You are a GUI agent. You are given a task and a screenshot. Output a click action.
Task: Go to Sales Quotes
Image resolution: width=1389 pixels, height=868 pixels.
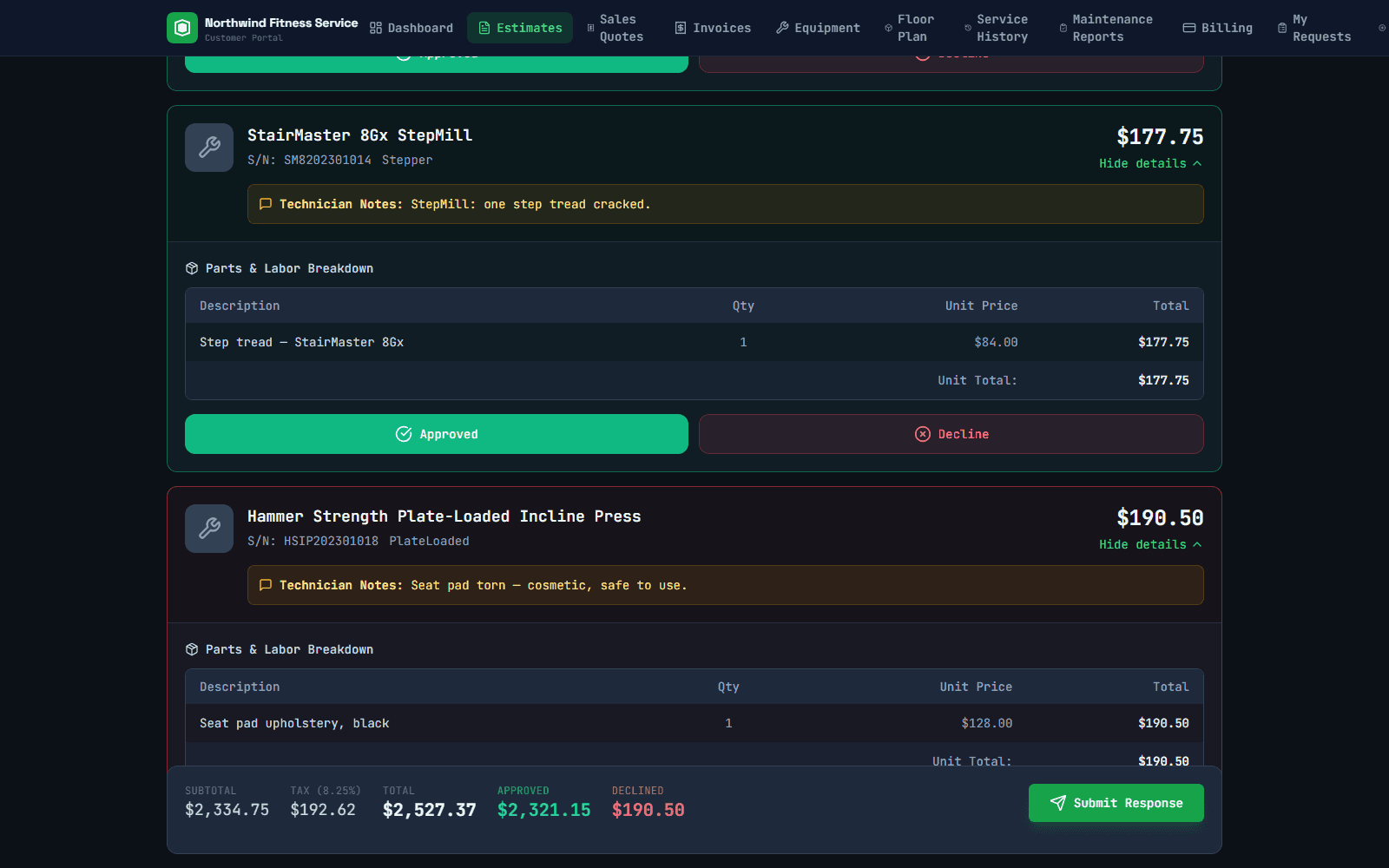coord(616,28)
